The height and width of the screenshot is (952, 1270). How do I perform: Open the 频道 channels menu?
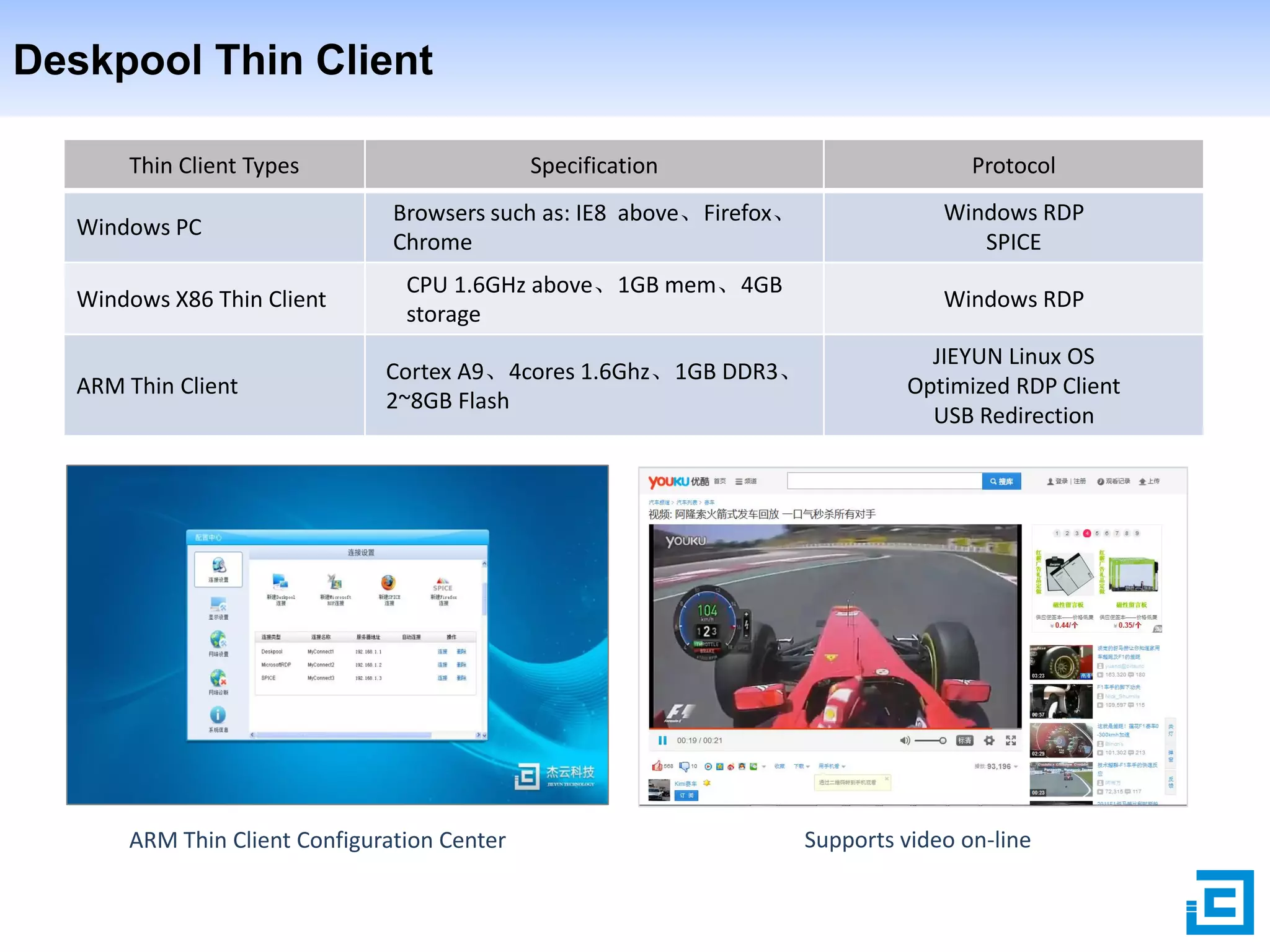(746, 481)
